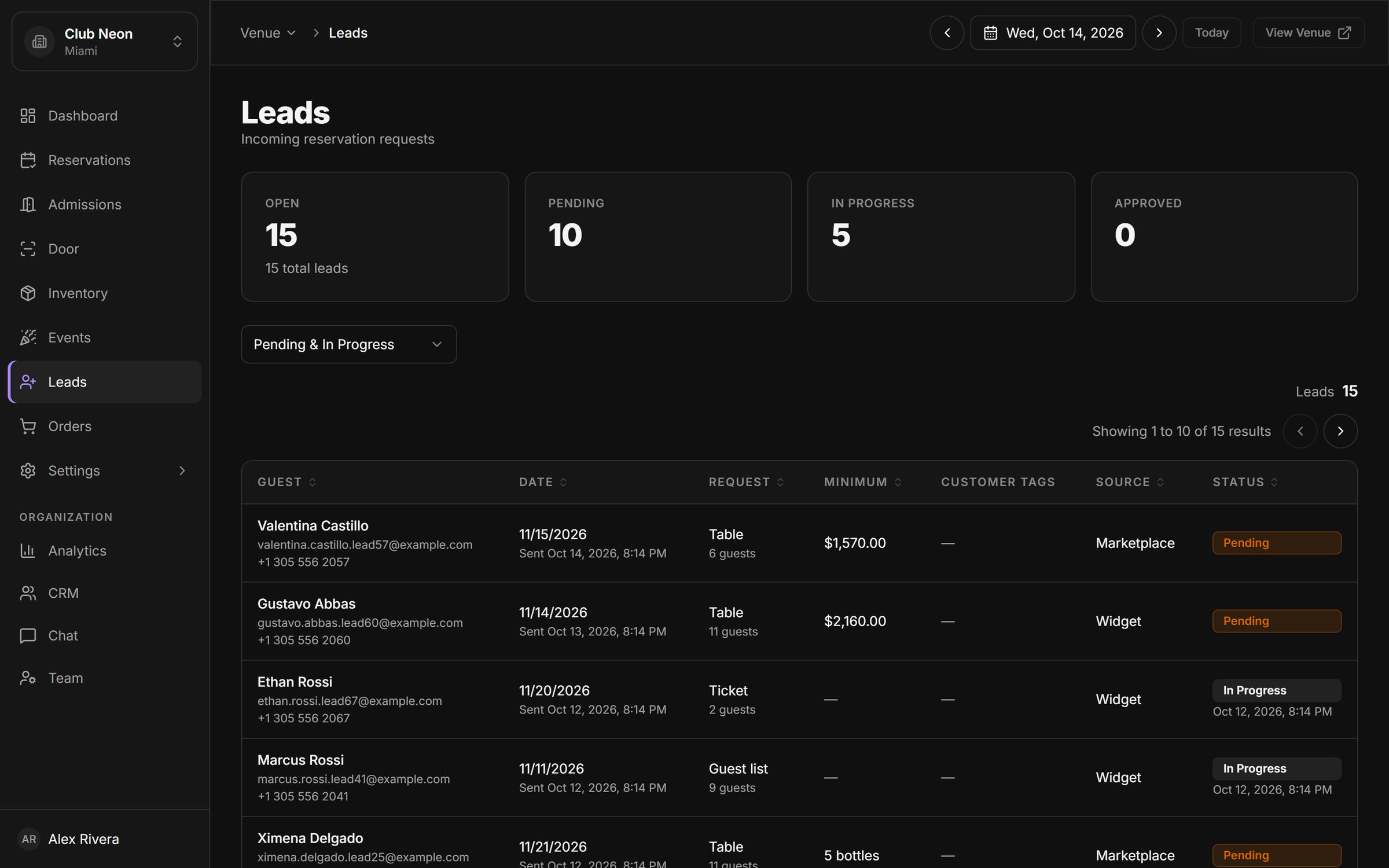Sort the table by Status column

click(x=1245, y=482)
